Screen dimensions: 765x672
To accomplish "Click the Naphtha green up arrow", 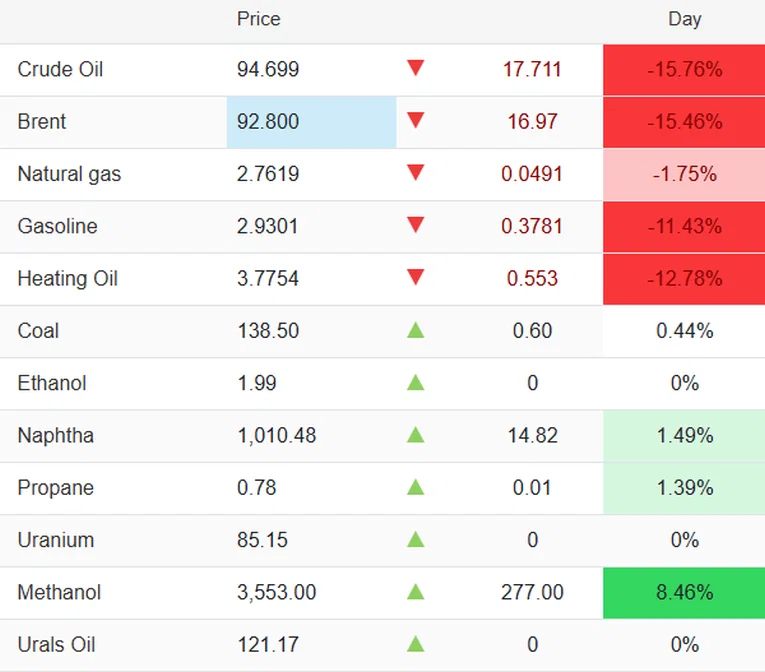I will (x=416, y=435).
